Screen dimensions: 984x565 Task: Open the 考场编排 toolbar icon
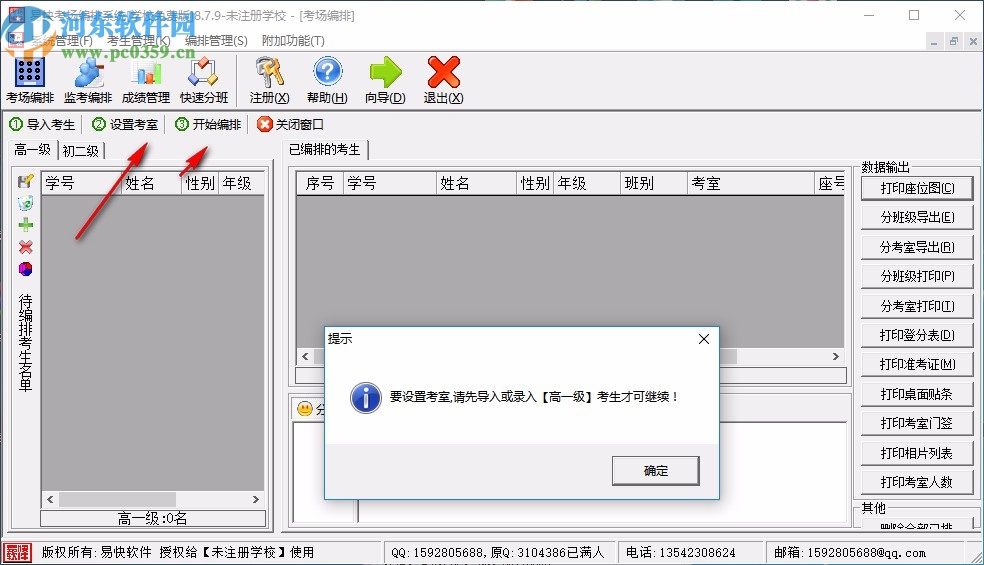[x=29, y=80]
